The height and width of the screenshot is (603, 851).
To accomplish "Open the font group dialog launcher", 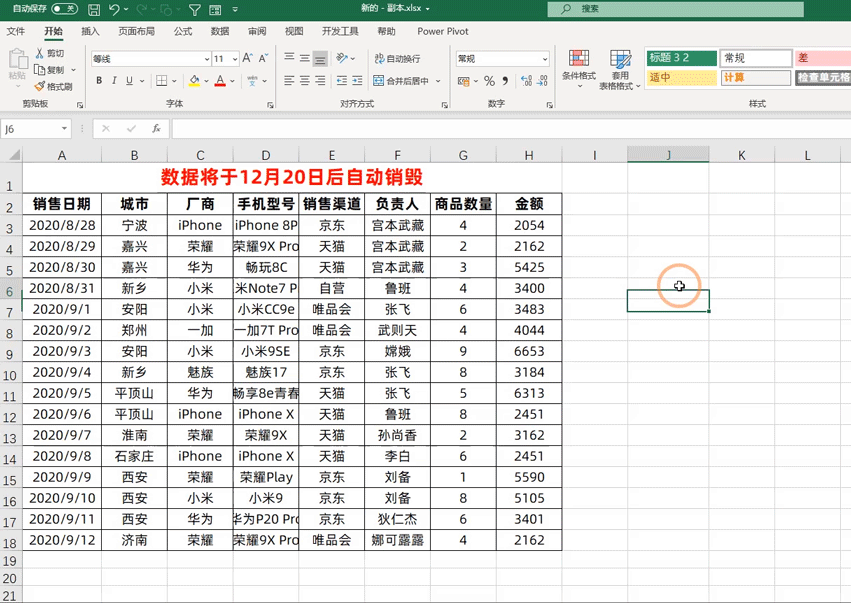I will (x=270, y=105).
